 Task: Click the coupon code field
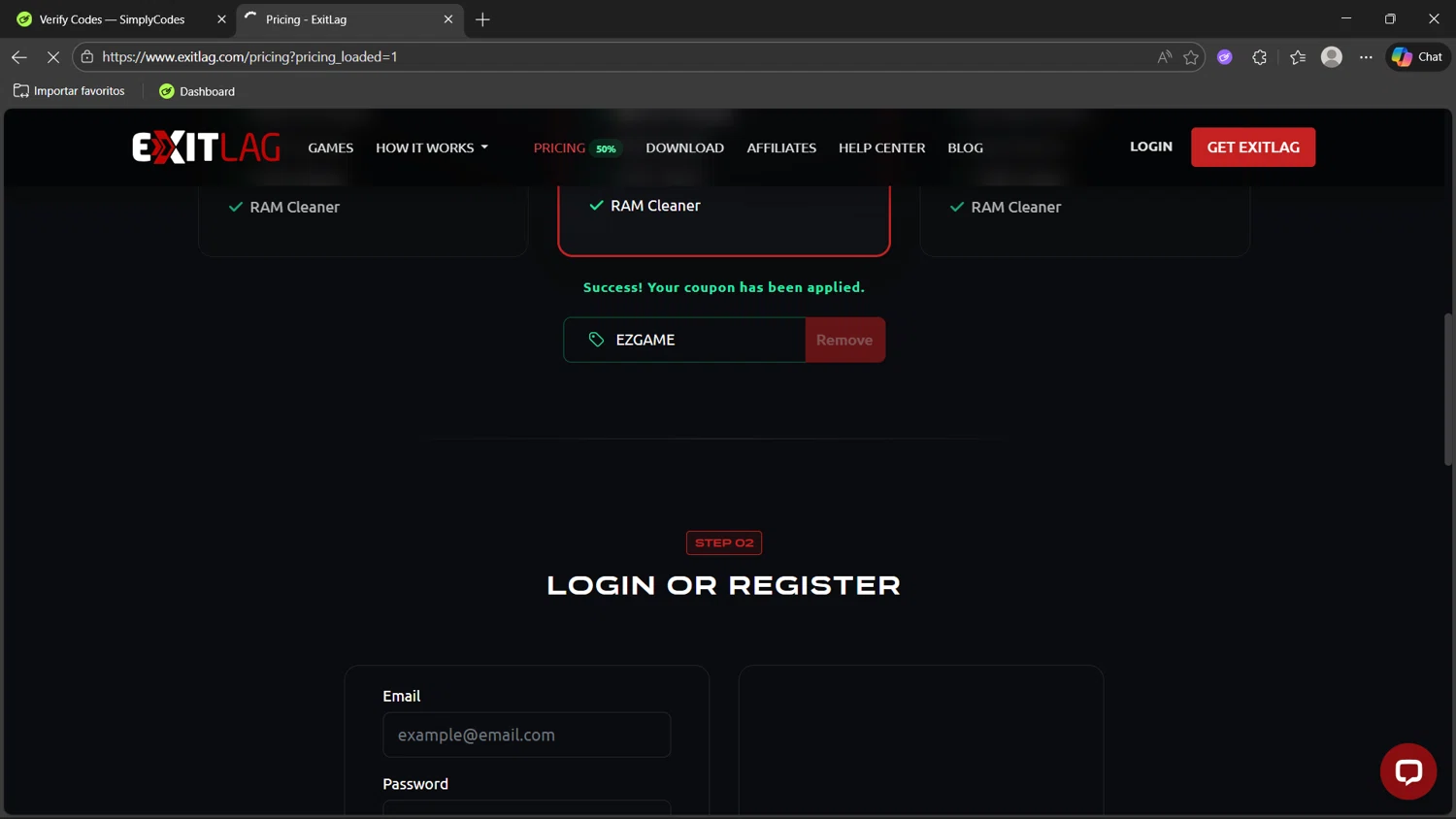[684, 340]
